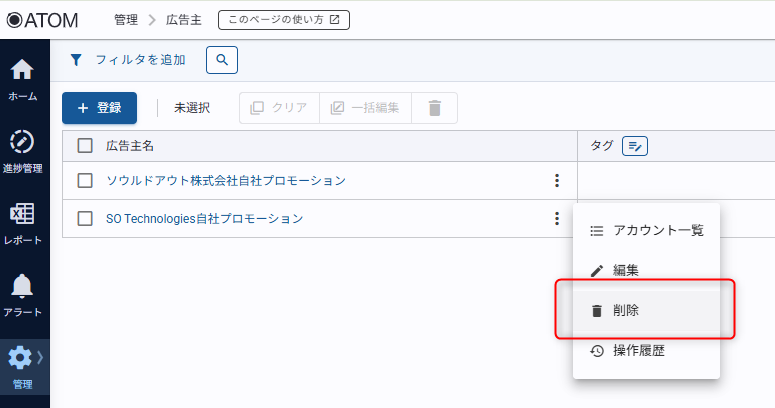
Task: Click フィルタを追加 to add filter
Action: [x=128, y=60]
